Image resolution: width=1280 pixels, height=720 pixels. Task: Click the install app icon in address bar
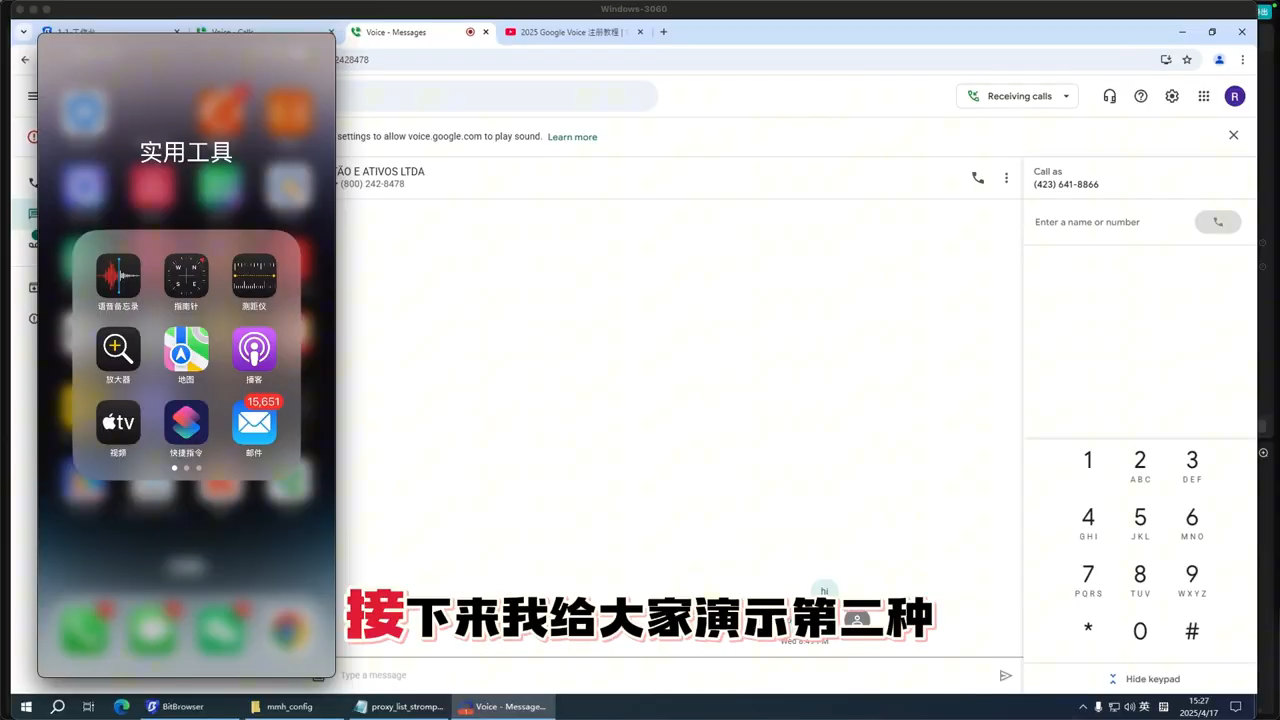pyautogui.click(x=1166, y=60)
